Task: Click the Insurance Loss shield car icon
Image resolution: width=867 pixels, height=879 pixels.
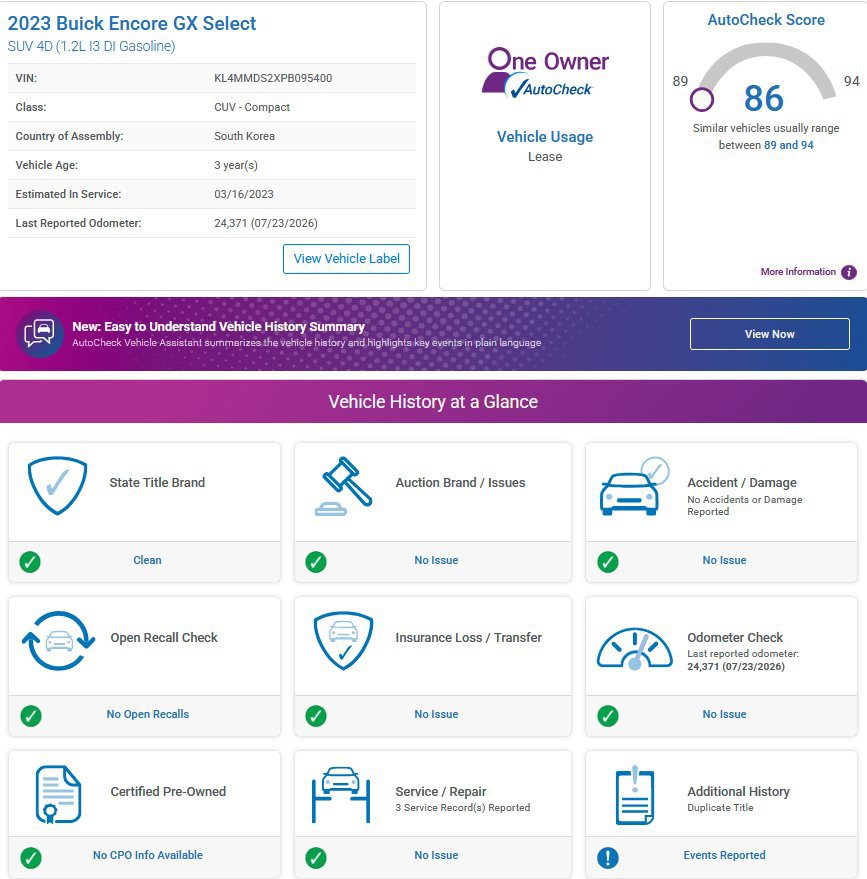Action: (344, 640)
